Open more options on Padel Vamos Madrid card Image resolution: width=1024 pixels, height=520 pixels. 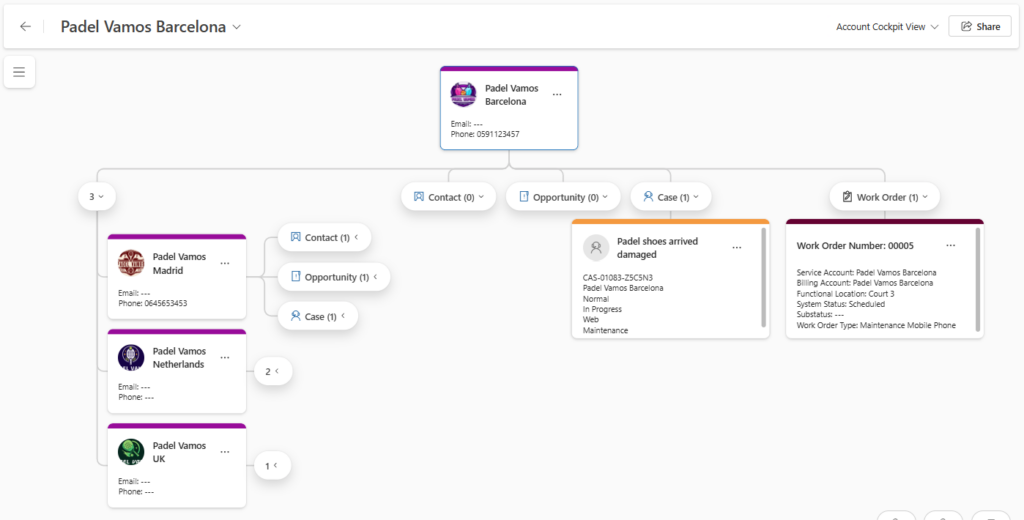pos(225,263)
